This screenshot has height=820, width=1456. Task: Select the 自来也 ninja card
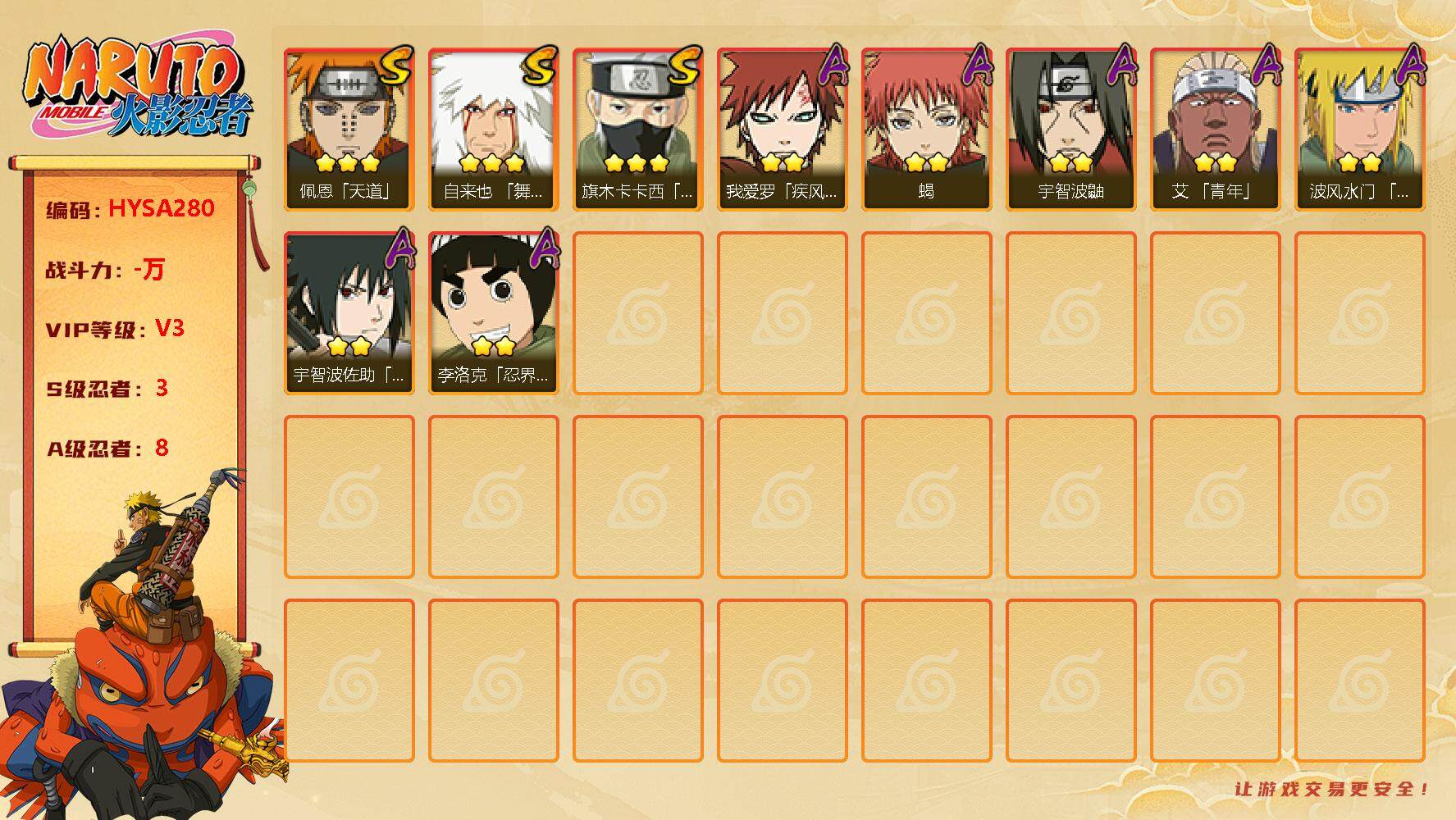coord(493,130)
